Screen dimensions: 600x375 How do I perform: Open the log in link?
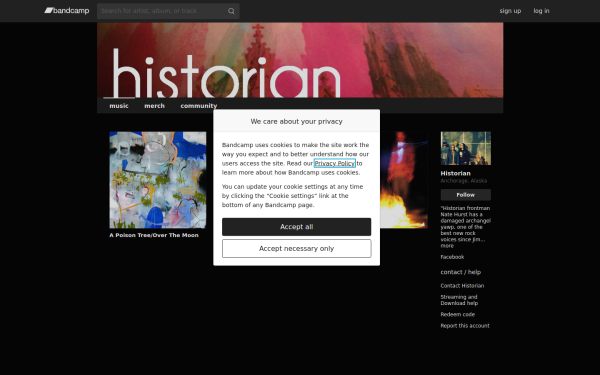click(x=541, y=11)
